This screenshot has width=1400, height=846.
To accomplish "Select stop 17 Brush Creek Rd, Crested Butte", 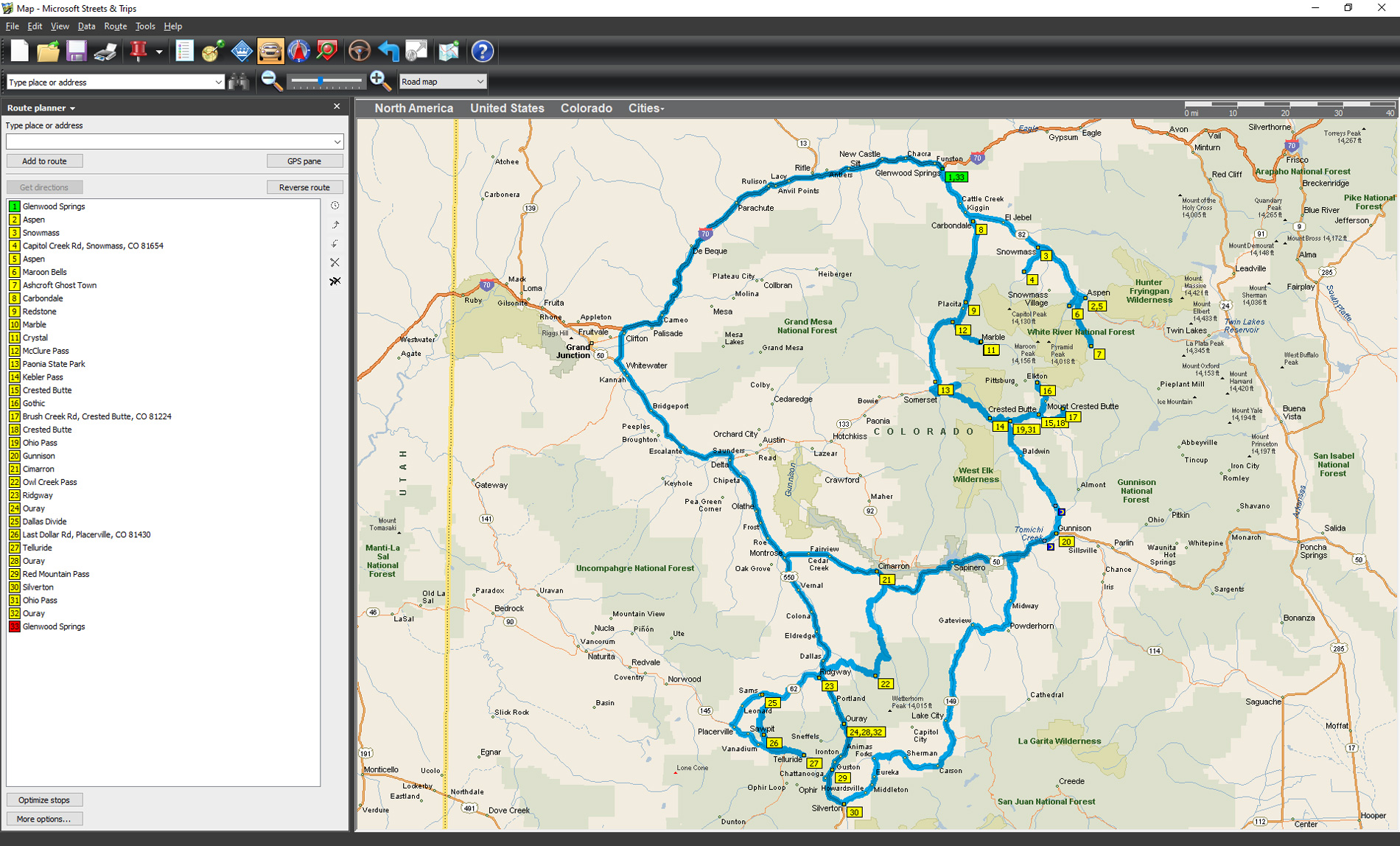I will click(x=163, y=416).
